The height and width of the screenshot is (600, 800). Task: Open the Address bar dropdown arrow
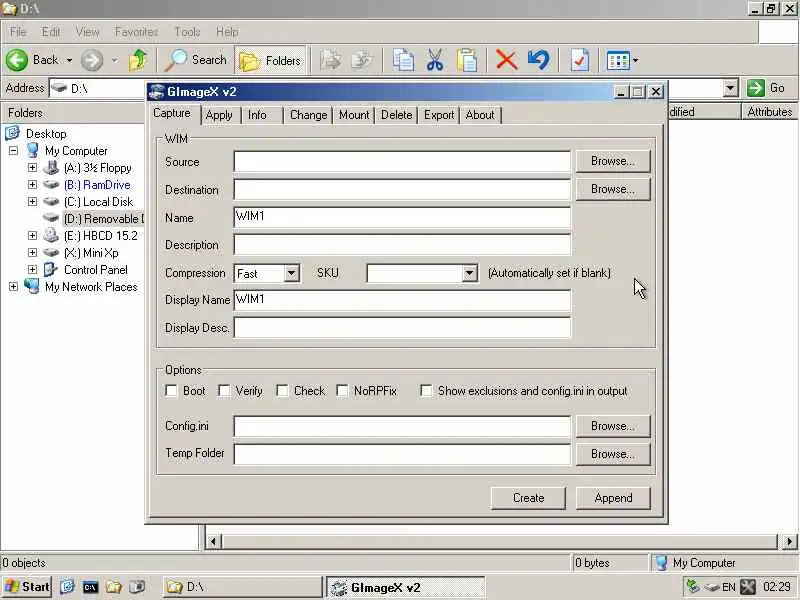731,88
